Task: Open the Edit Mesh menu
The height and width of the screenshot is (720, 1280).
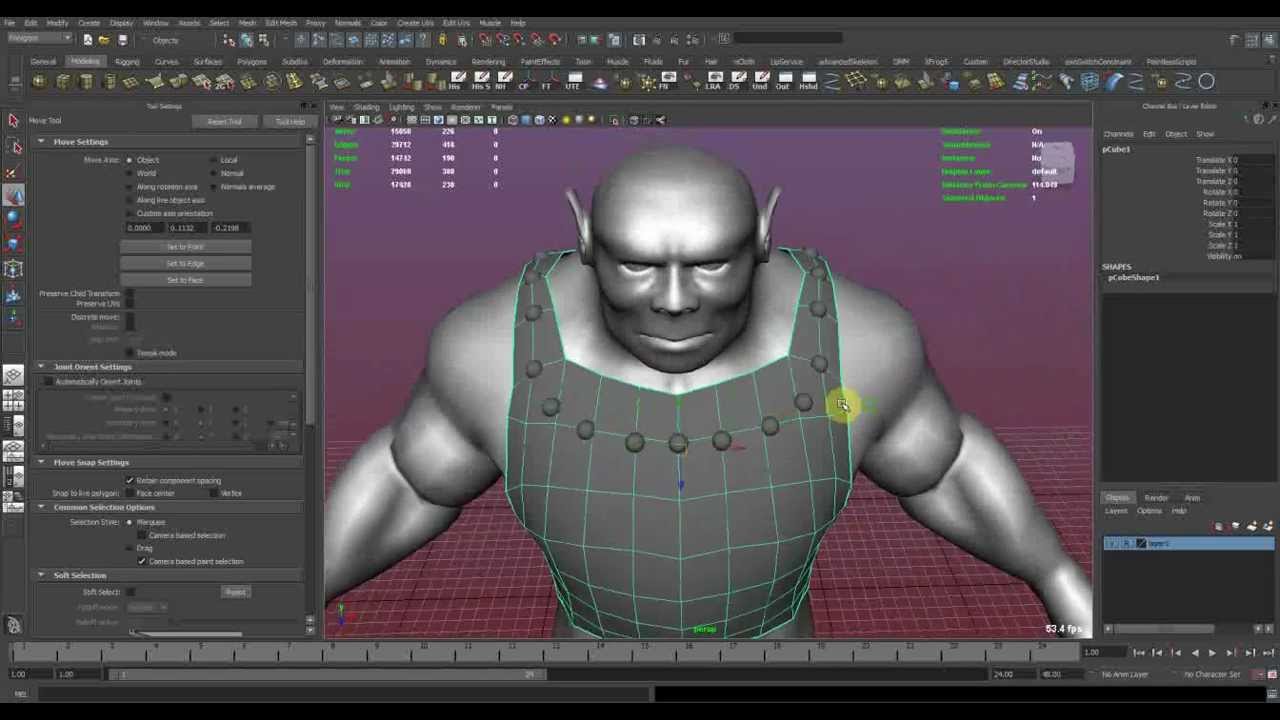Action: tap(281, 23)
